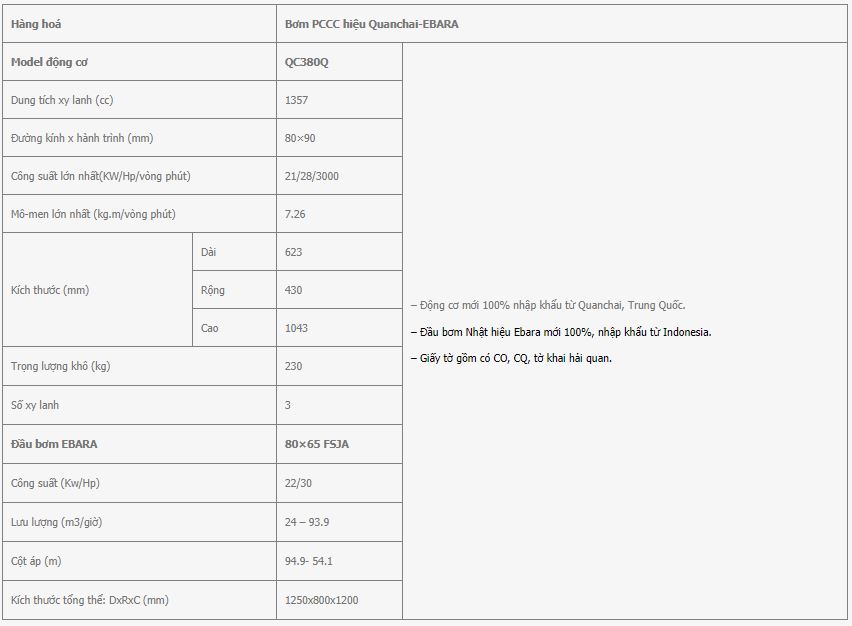The height and width of the screenshot is (626, 852).
Task: Click the 'Kích thước (mm)' label cell
Action: tap(50, 290)
